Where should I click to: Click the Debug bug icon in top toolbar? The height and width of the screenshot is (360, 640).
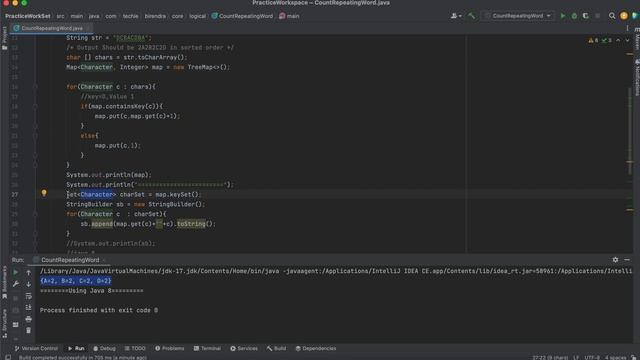click(574, 16)
